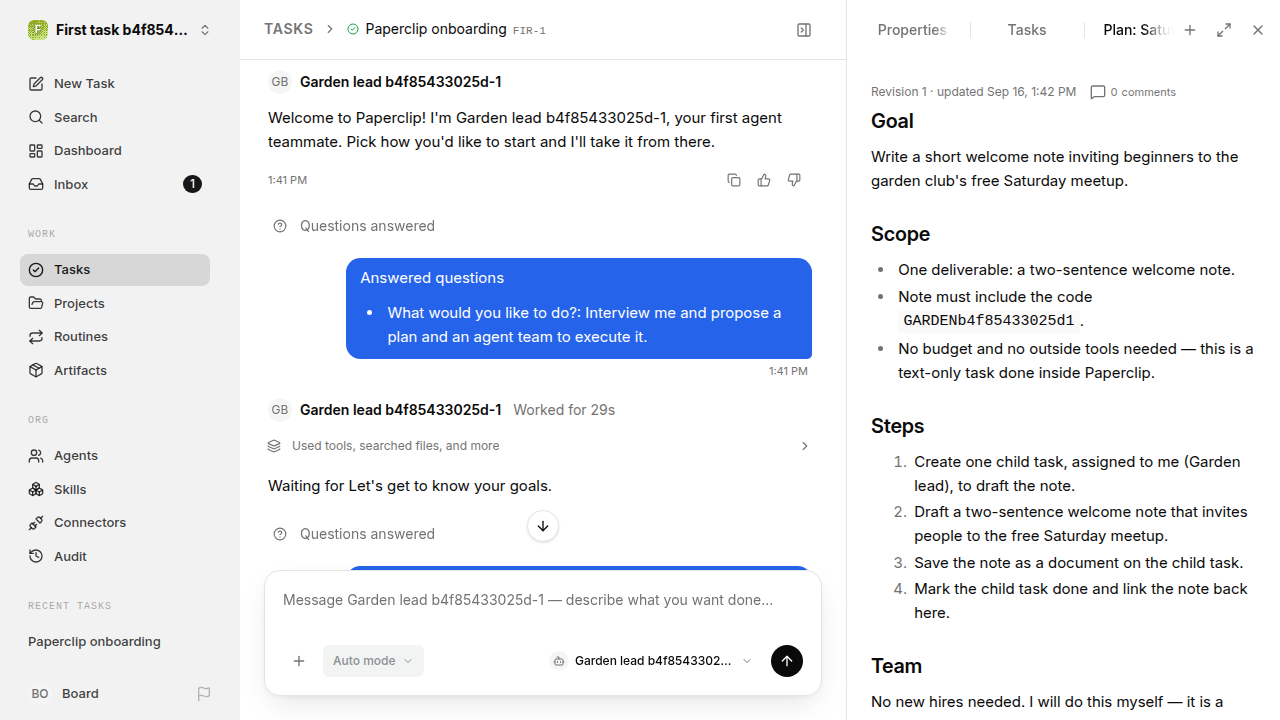
Task: Expand Used tools, searched files, and more
Action: point(540,446)
